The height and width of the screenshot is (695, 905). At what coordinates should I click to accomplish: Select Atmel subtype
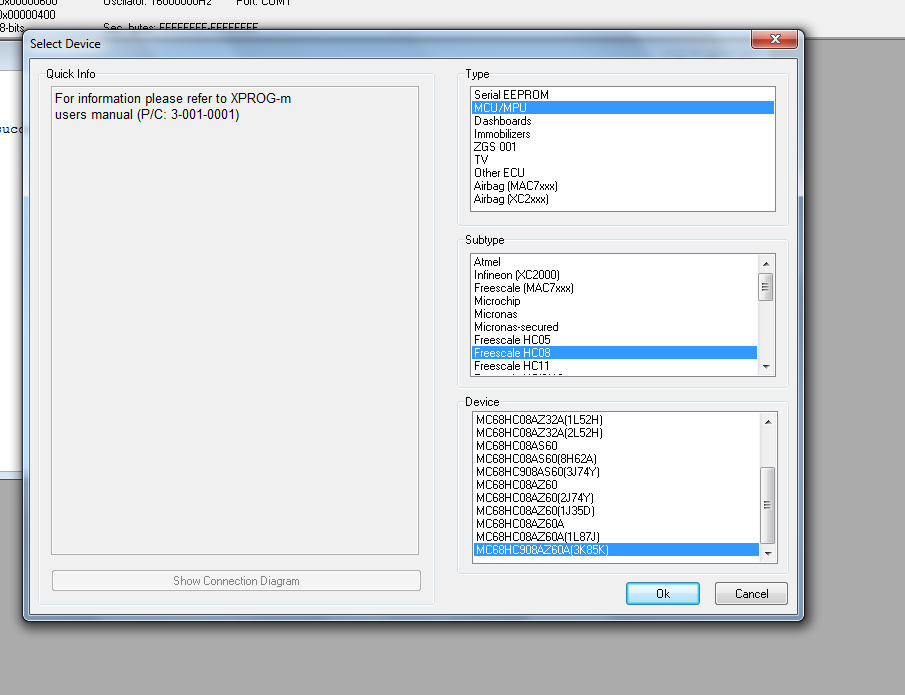pos(614,262)
